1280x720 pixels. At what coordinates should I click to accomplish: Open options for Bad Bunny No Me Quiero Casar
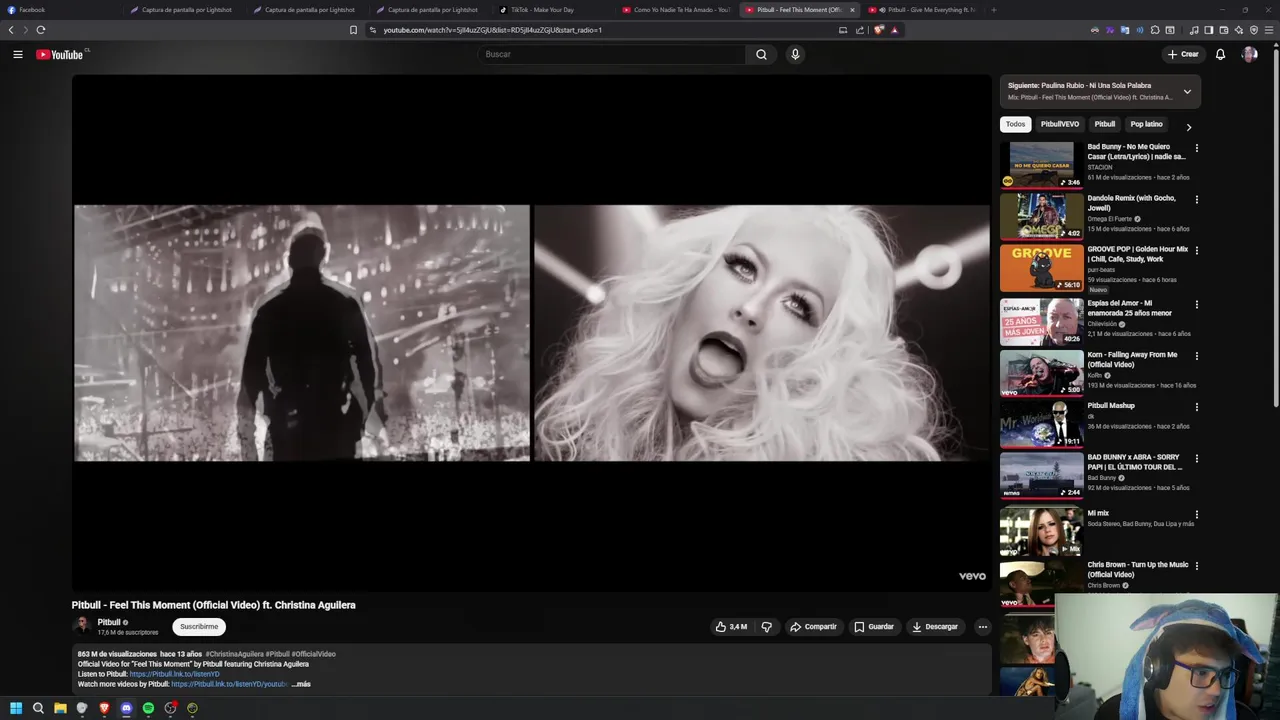pyautogui.click(x=1196, y=148)
